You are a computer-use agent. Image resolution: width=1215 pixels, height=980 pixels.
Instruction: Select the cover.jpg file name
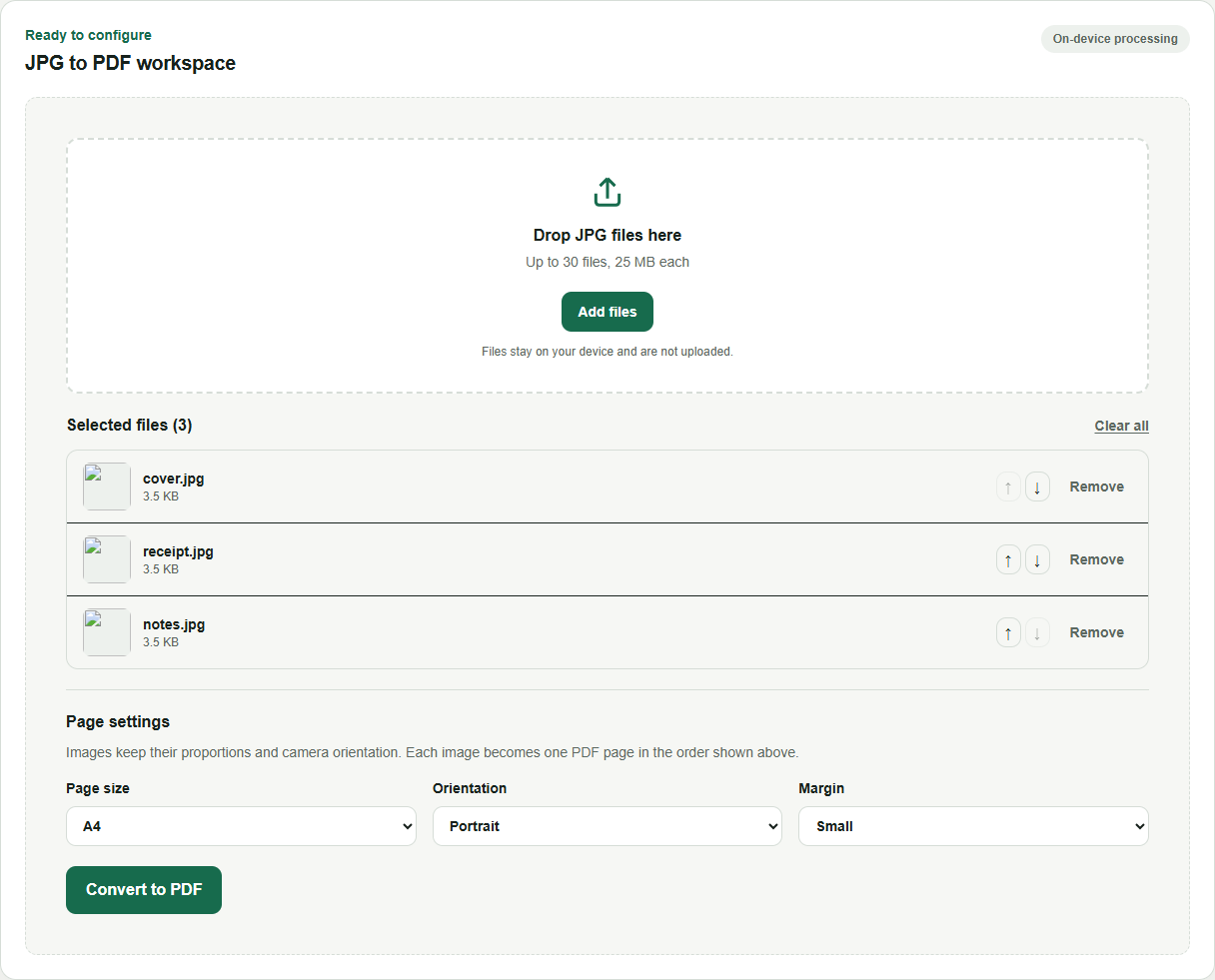(173, 479)
